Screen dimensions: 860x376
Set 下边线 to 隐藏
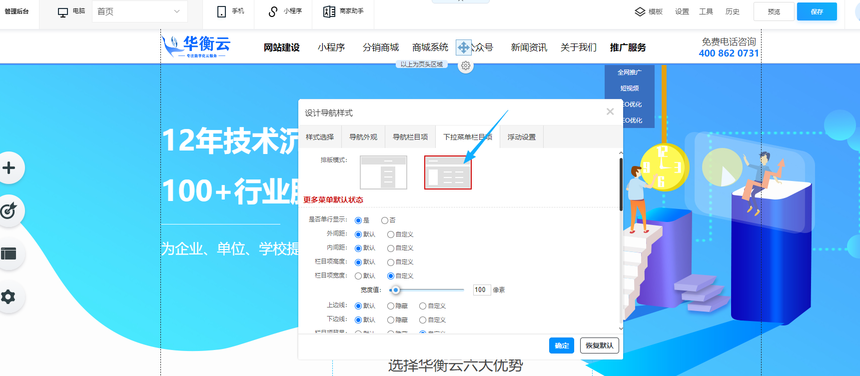pyautogui.click(x=391, y=320)
